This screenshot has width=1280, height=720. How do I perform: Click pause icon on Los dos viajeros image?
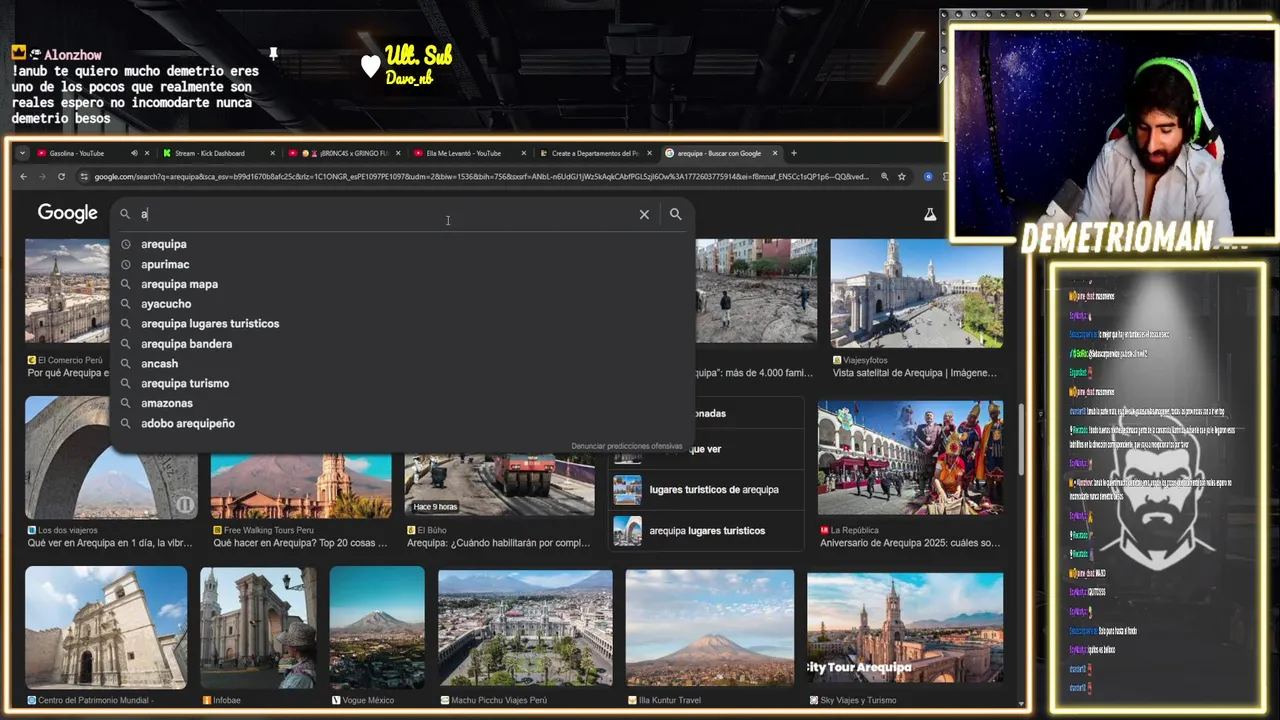pyautogui.click(x=184, y=505)
